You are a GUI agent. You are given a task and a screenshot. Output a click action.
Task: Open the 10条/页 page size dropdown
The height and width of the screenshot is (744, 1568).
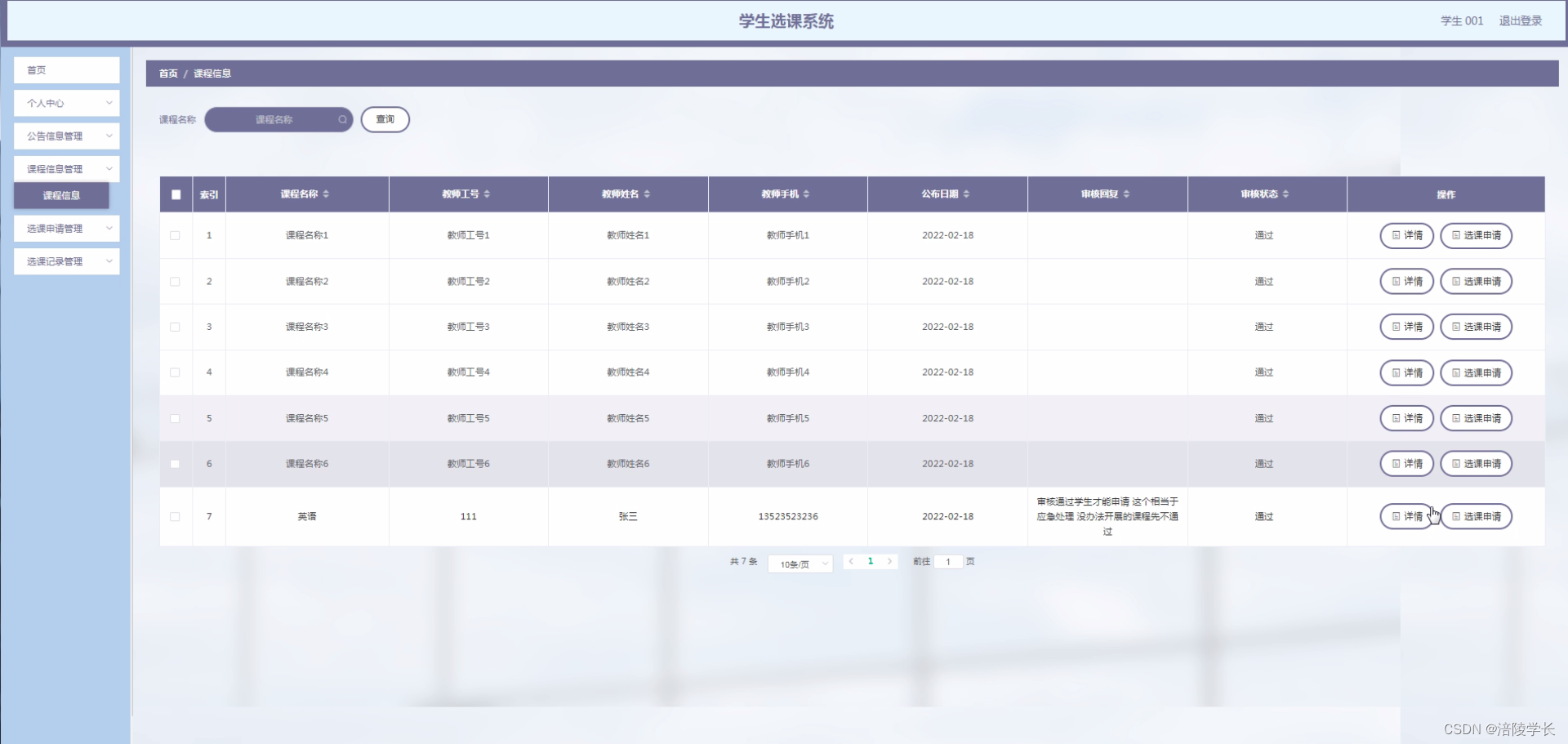coord(800,564)
